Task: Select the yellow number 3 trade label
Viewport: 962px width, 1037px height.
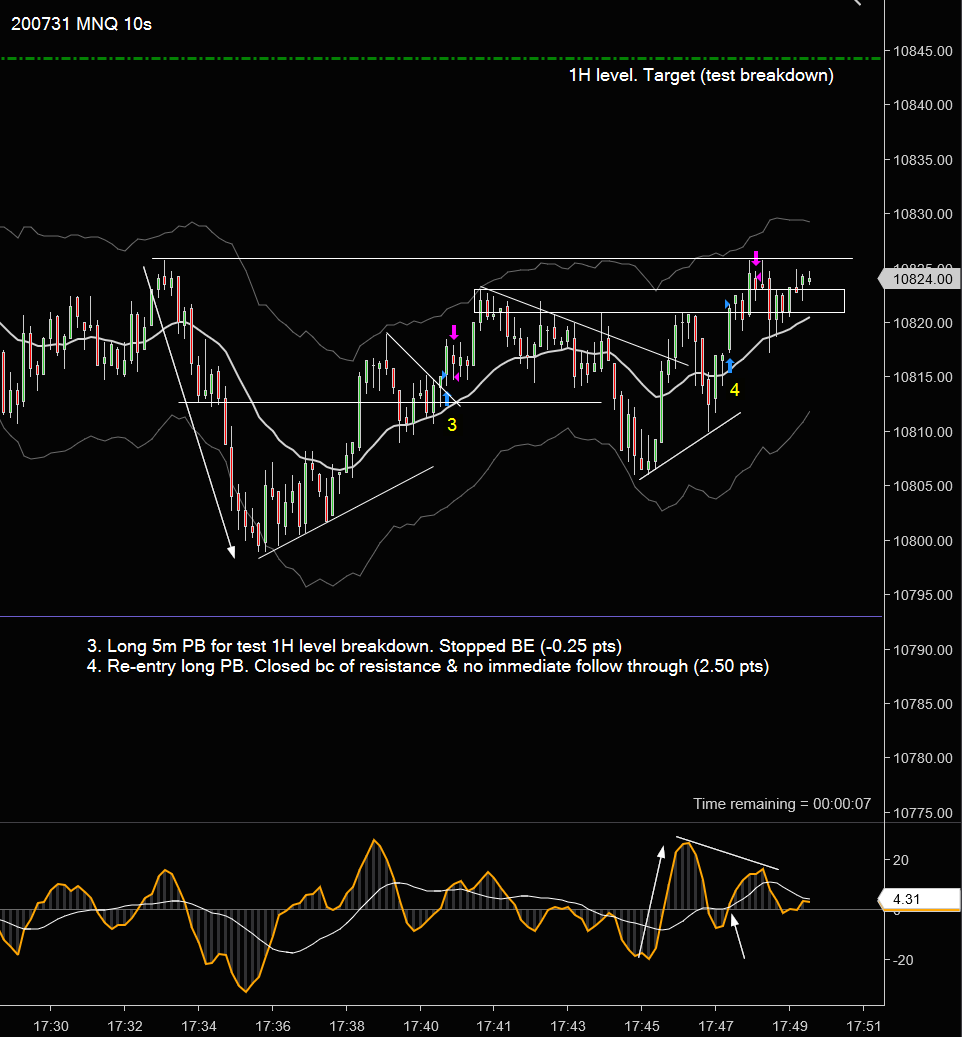Action: pos(452,425)
